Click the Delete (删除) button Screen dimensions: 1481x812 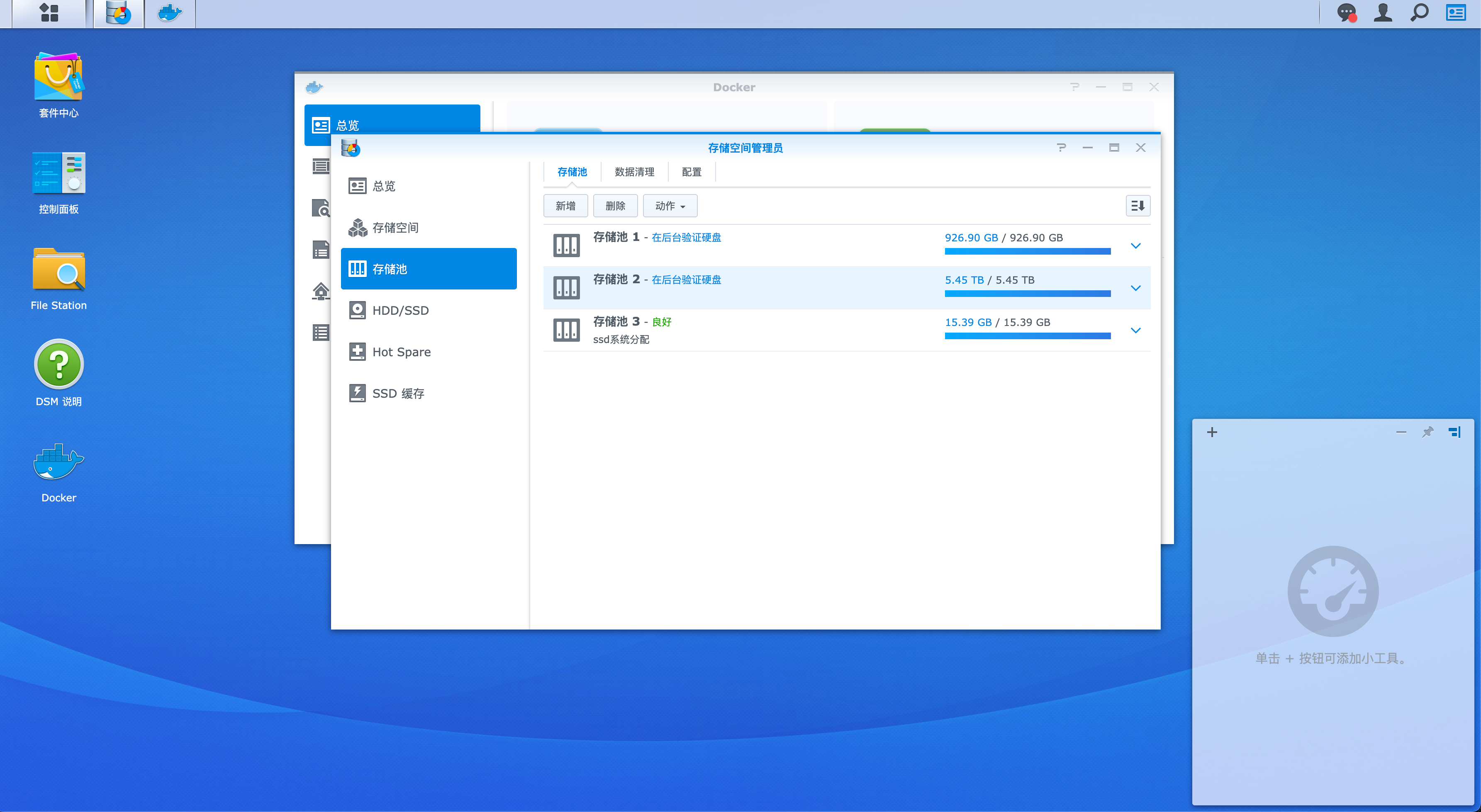(x=615, y=206)
